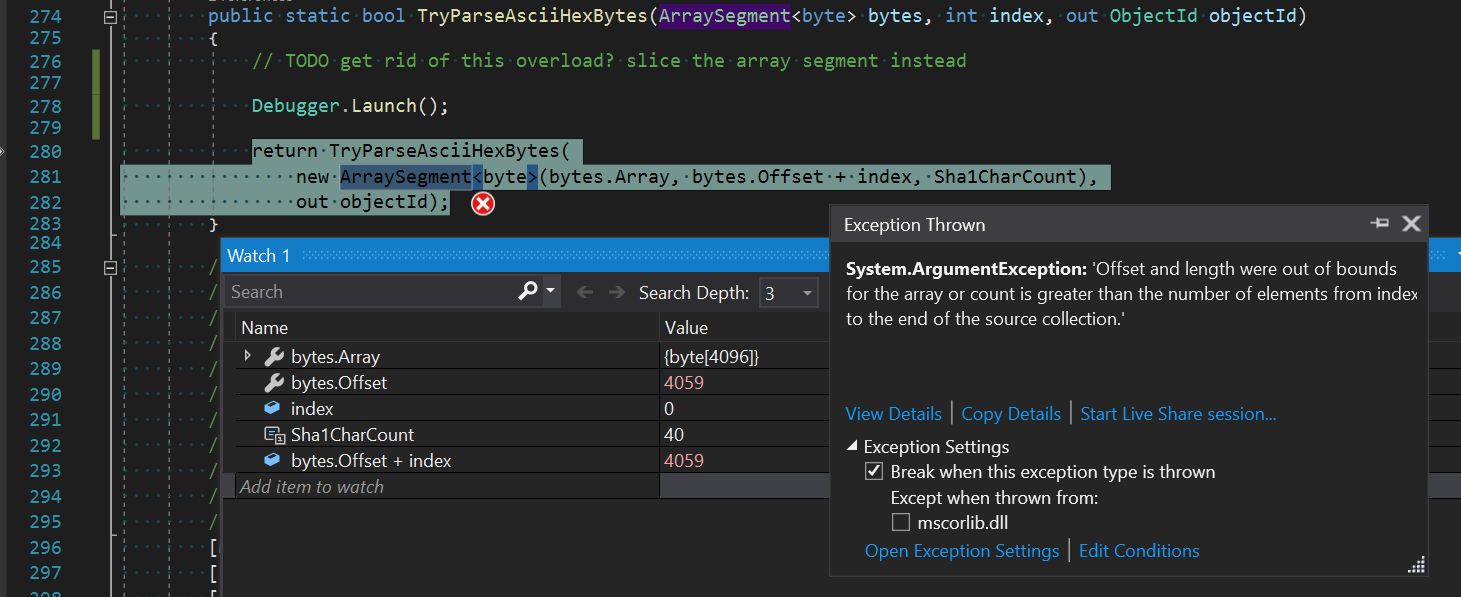
Task: Click the View Details link
Action: 893,413
